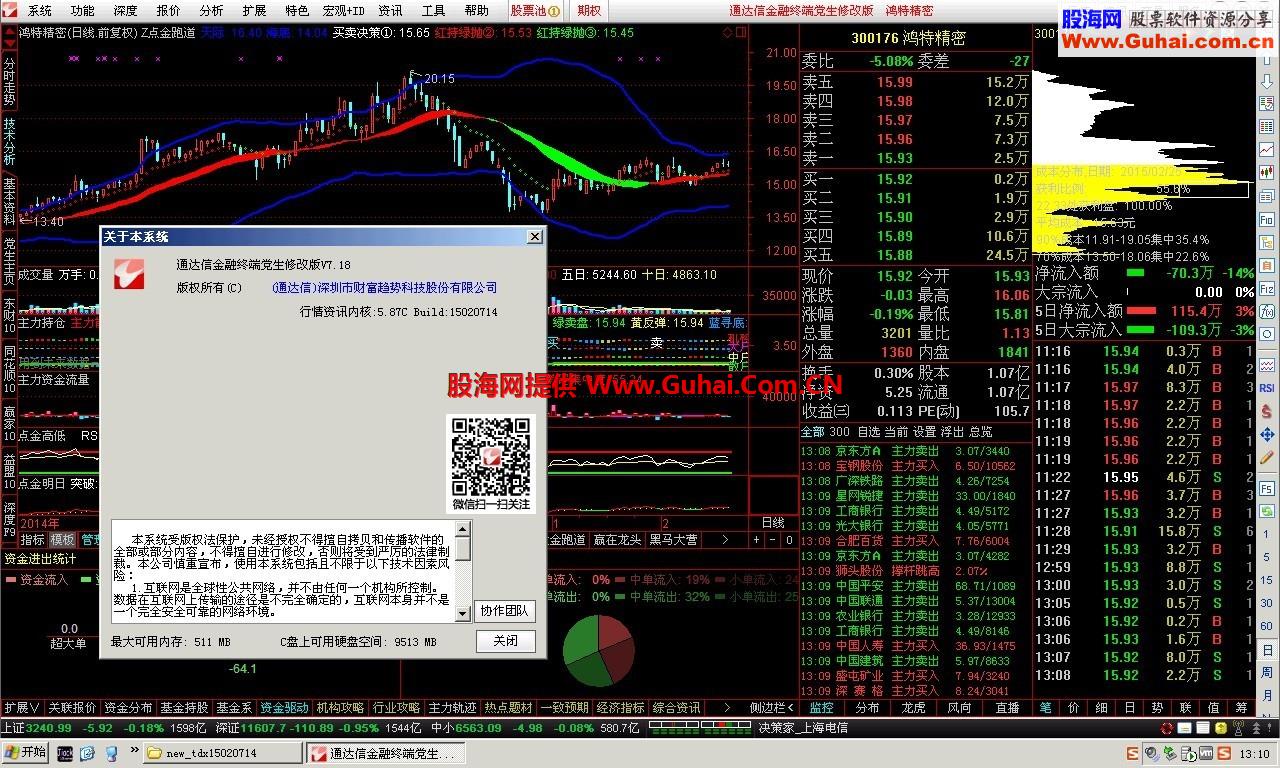Click the volume speaker tray icon
The height and width of the screenshot is (768, 1280).
pos(1152,753)
